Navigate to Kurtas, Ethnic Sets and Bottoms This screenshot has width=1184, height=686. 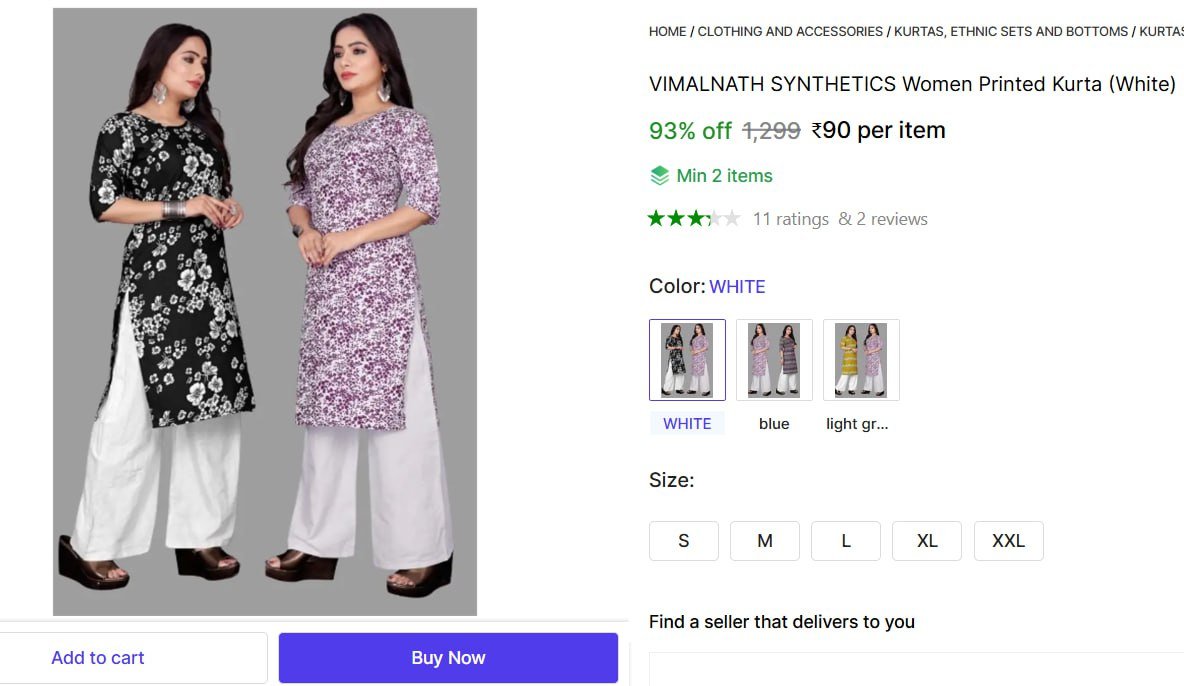pos(1011,32)
